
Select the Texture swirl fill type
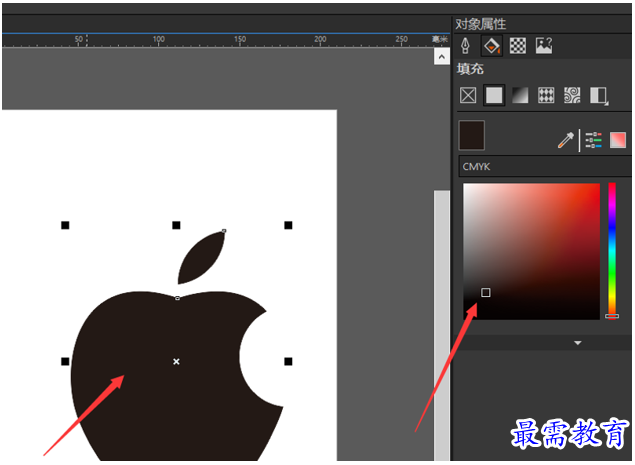[572, 96]
